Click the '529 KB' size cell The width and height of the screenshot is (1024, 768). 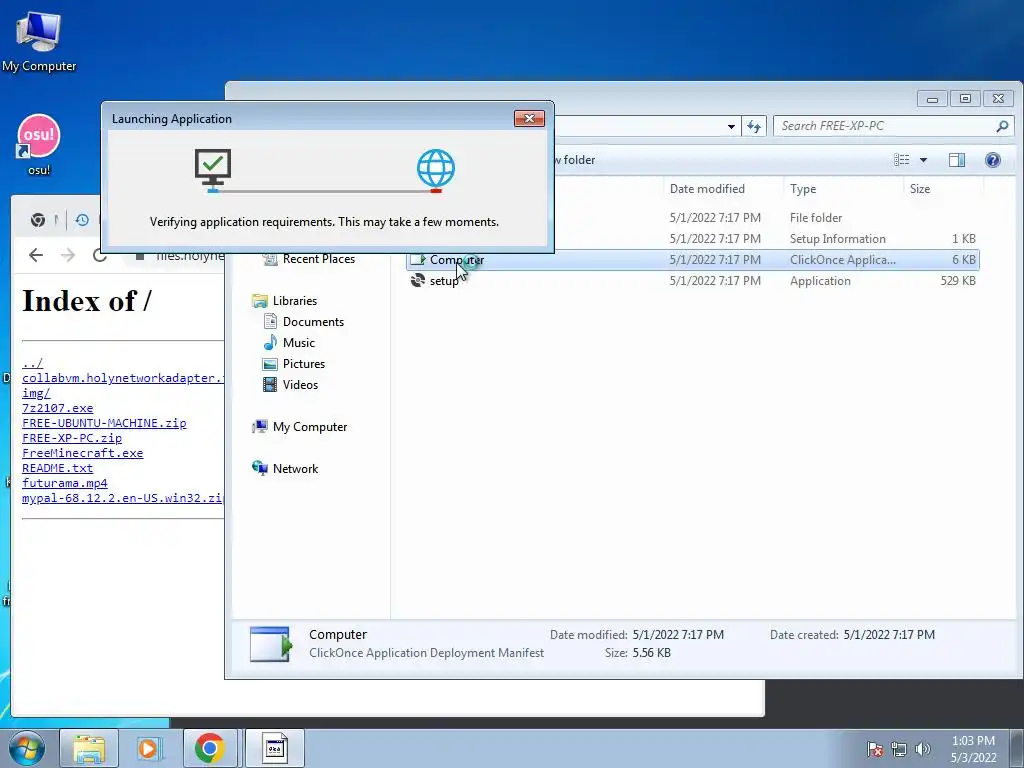(958, 281)
